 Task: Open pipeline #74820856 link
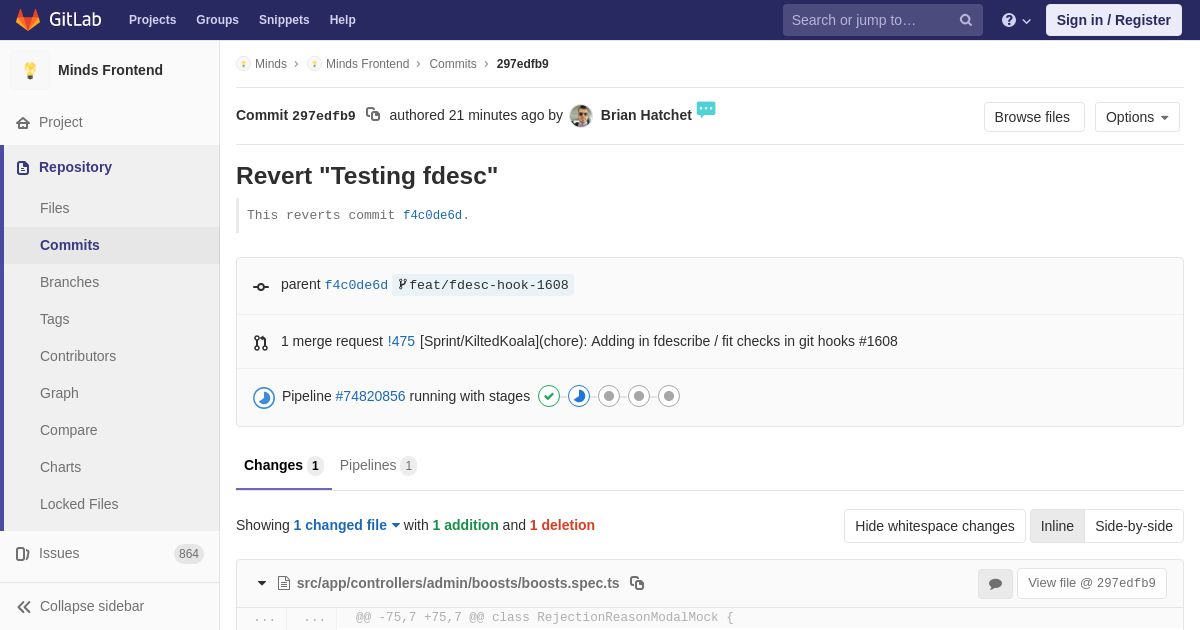pos(370,396)
